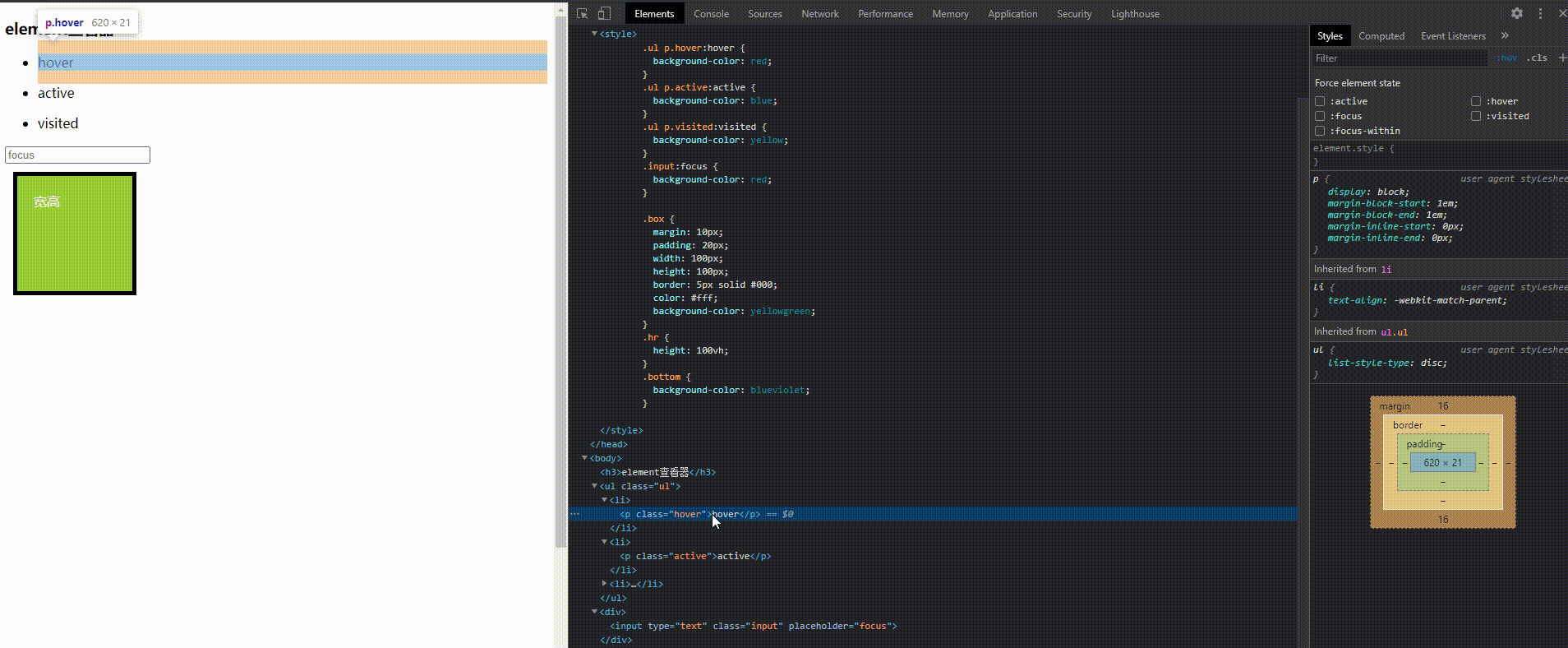Click the page vertical scrollbar
The height and width of the screenshot is (648, 1568).
coord(561,280)
